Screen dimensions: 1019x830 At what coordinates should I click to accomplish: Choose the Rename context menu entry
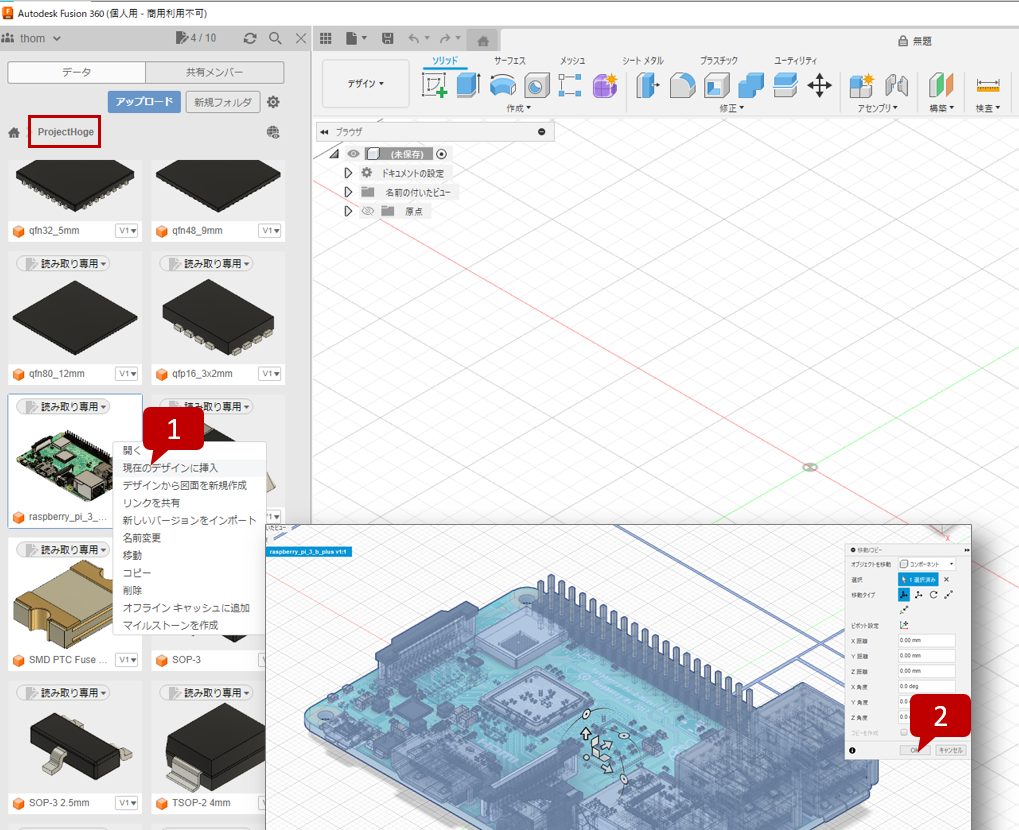click(190, 538)
